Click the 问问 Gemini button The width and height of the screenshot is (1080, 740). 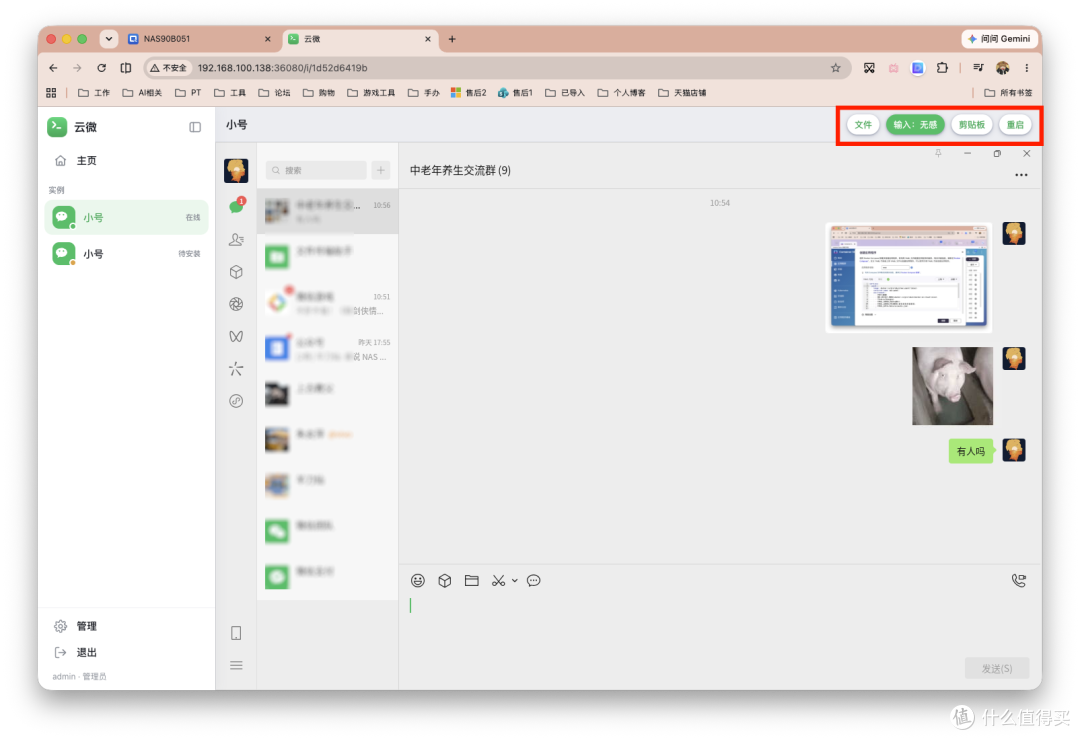click(999, 39)
